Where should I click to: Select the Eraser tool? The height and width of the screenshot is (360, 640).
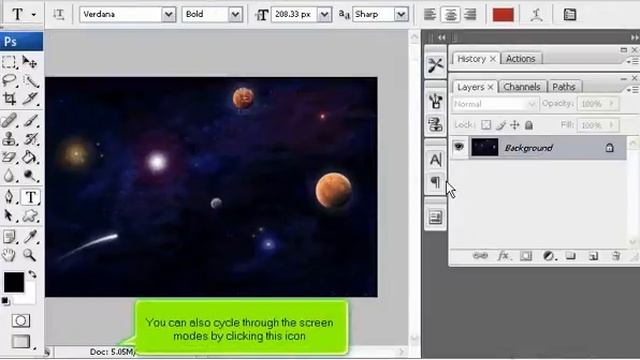tap(9, 157)
